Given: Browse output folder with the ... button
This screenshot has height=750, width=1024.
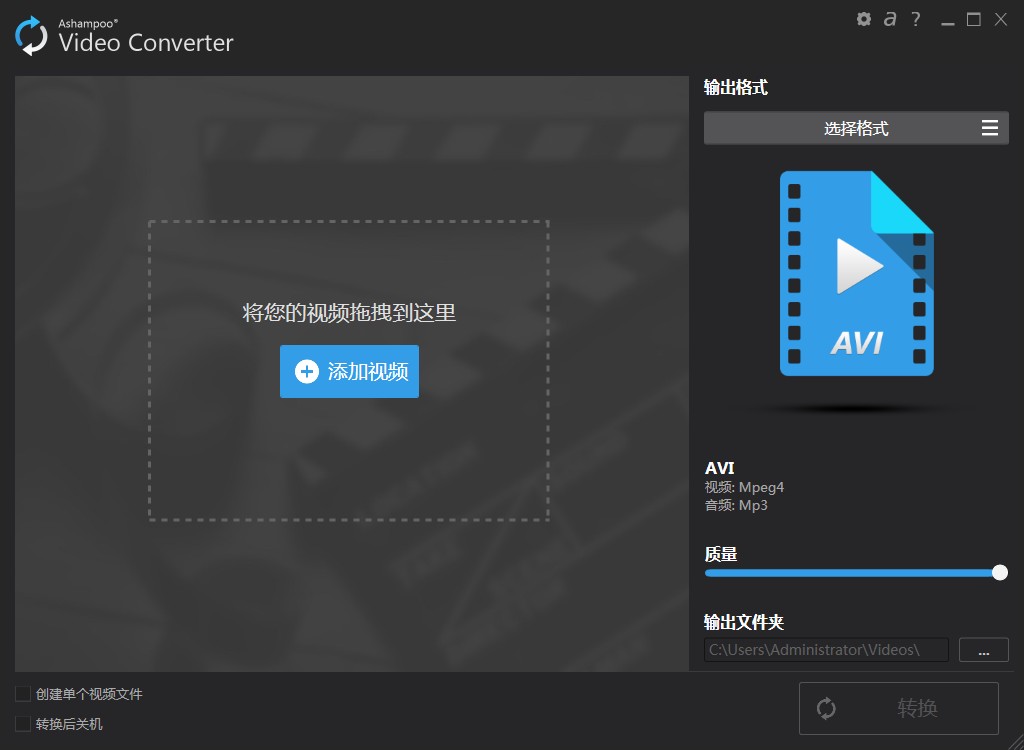Looking at the screenshot, I should coord(984,649).
